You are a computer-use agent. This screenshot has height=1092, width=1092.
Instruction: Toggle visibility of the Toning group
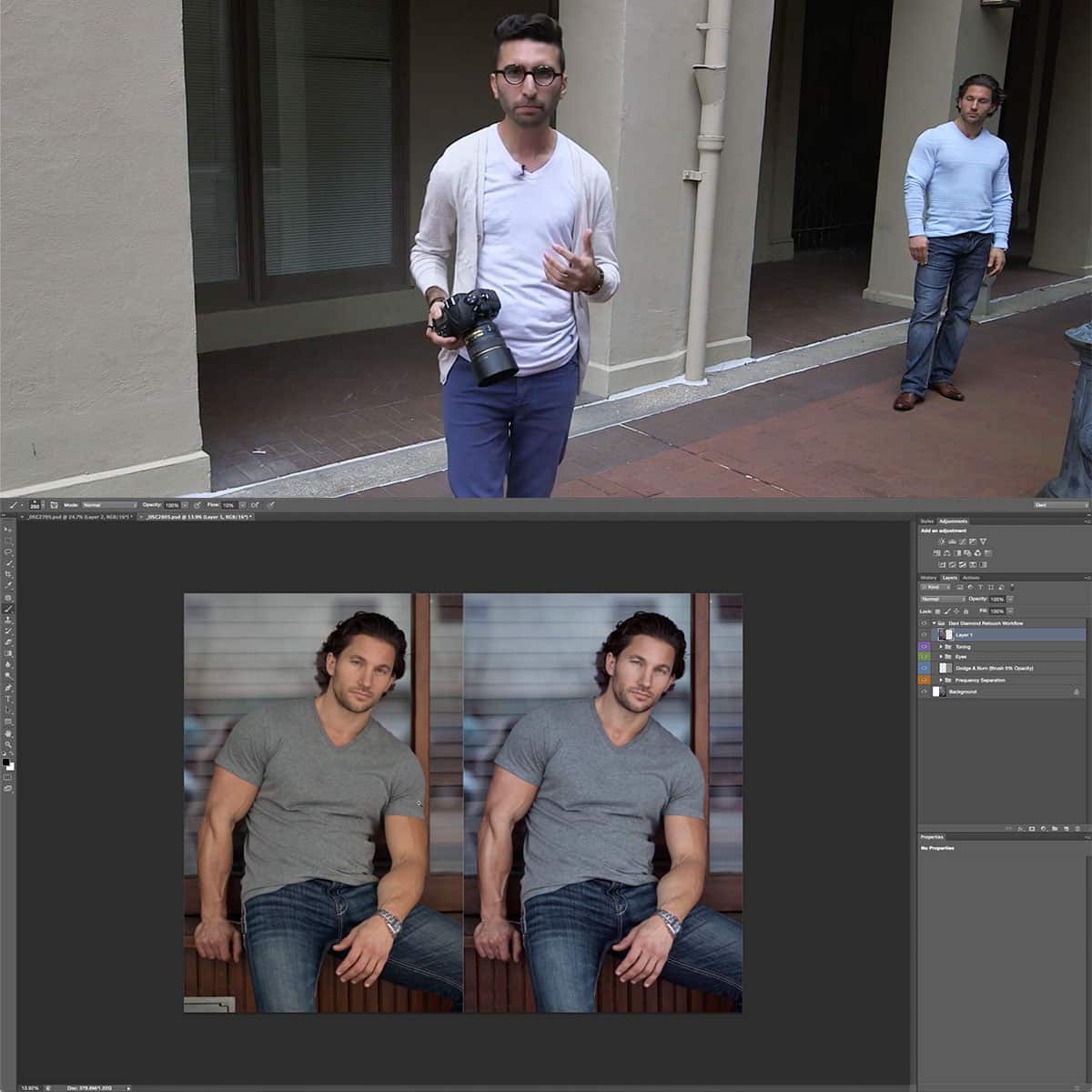pyautogui.click(x=924, y=647)
